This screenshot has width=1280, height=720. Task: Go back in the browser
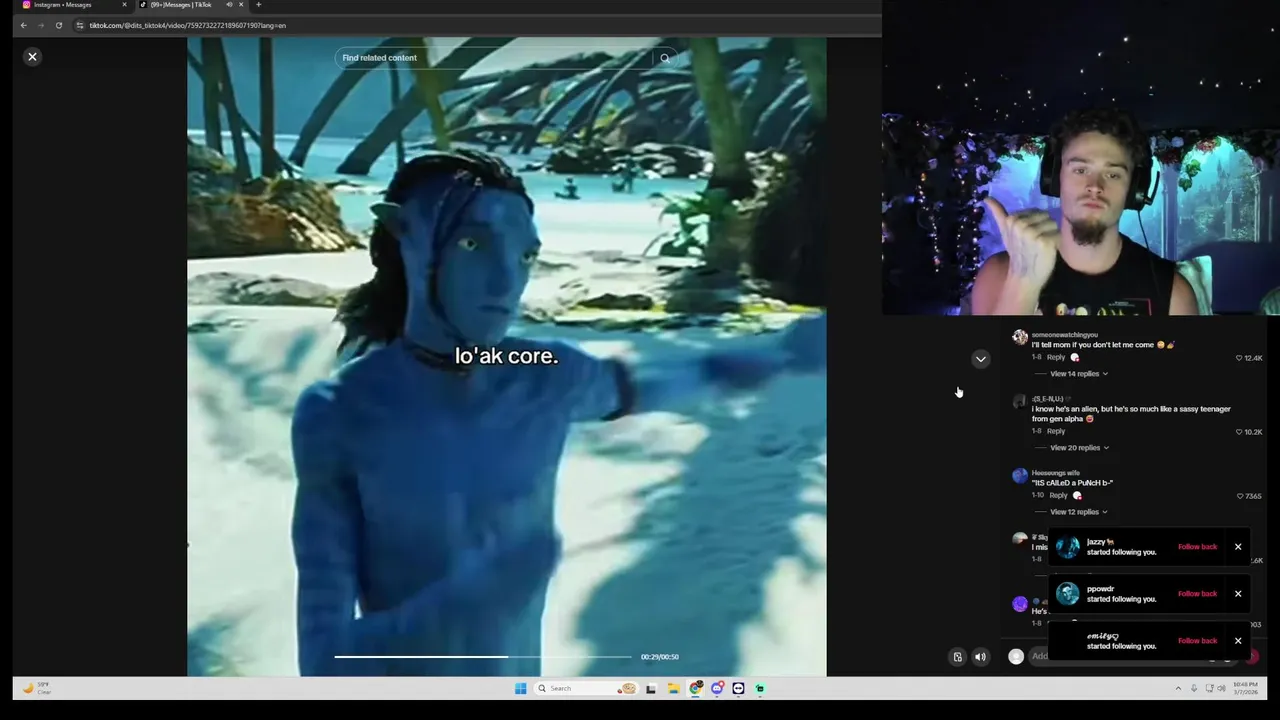(23, 25)
